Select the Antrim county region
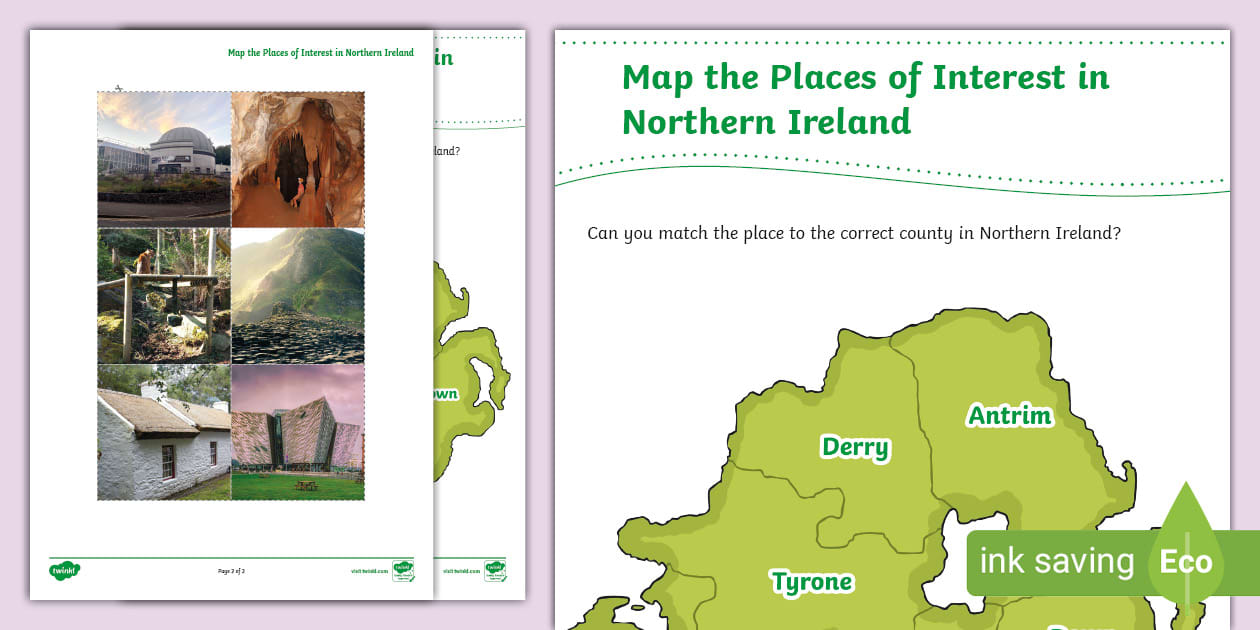1260x630 pixels. pos(1010,415)
